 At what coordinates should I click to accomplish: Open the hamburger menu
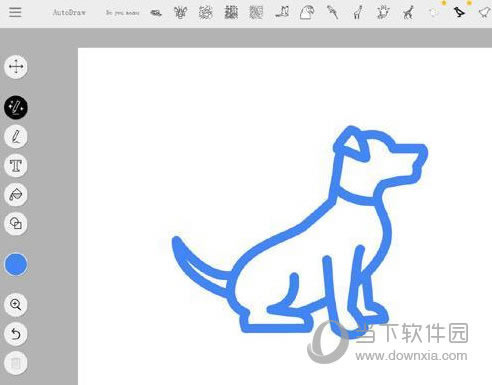point(15,12)
